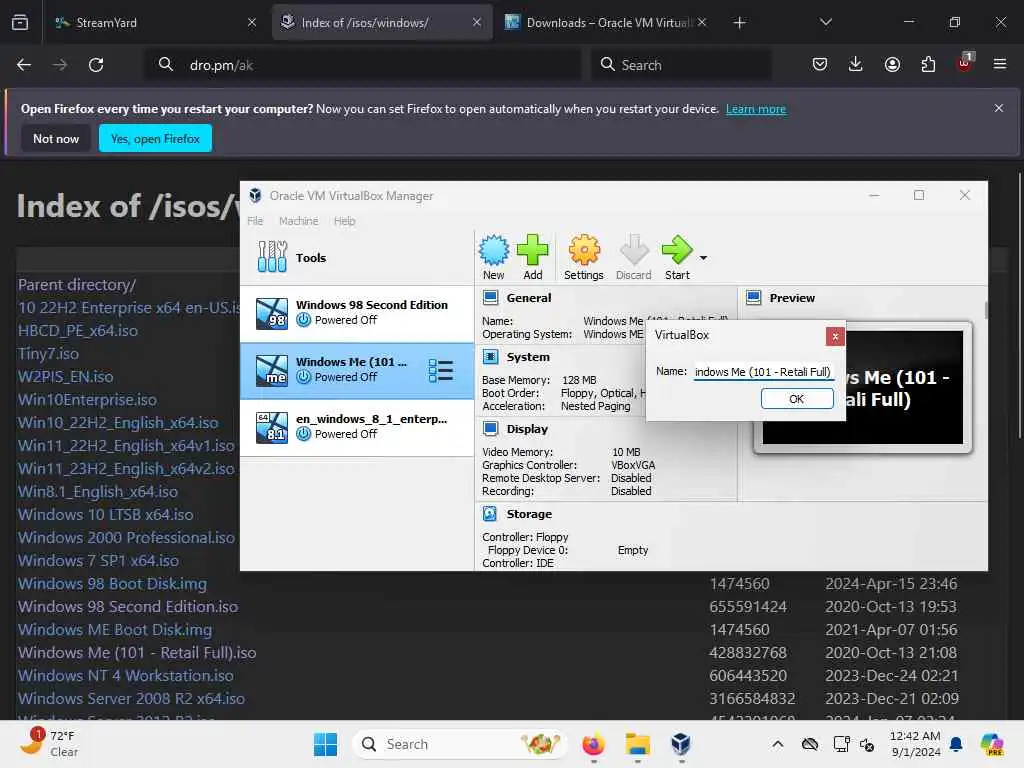Open the Machine menu in VirtualBox
1024x768 pixels.
[298, 221]
